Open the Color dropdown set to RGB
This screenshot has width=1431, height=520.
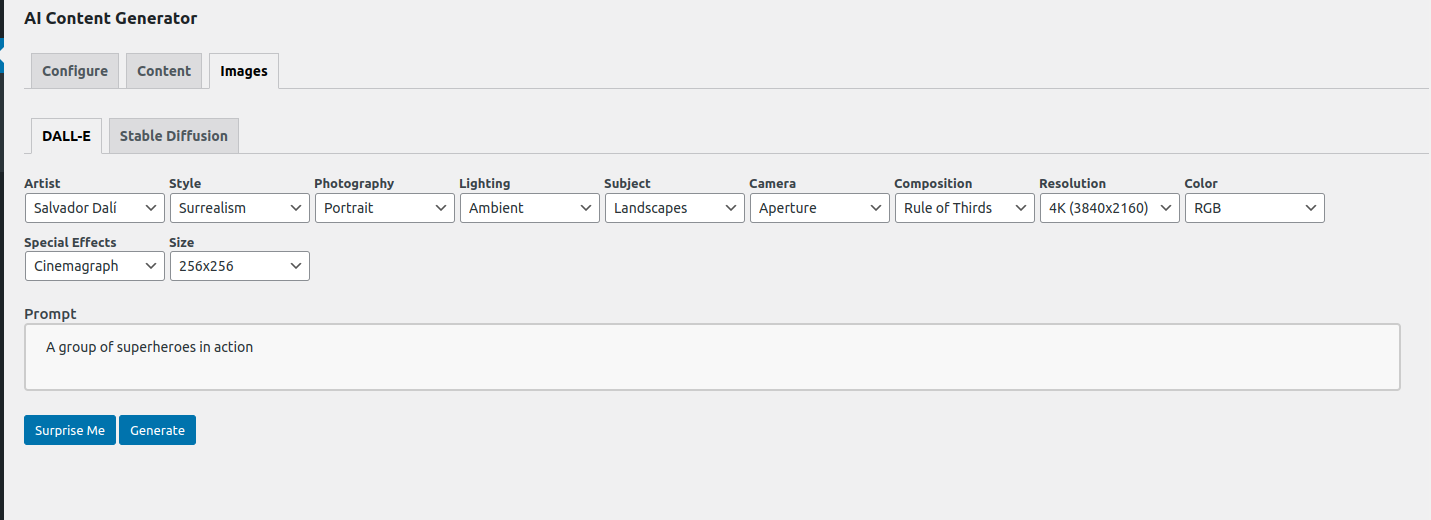(1254, 208)
